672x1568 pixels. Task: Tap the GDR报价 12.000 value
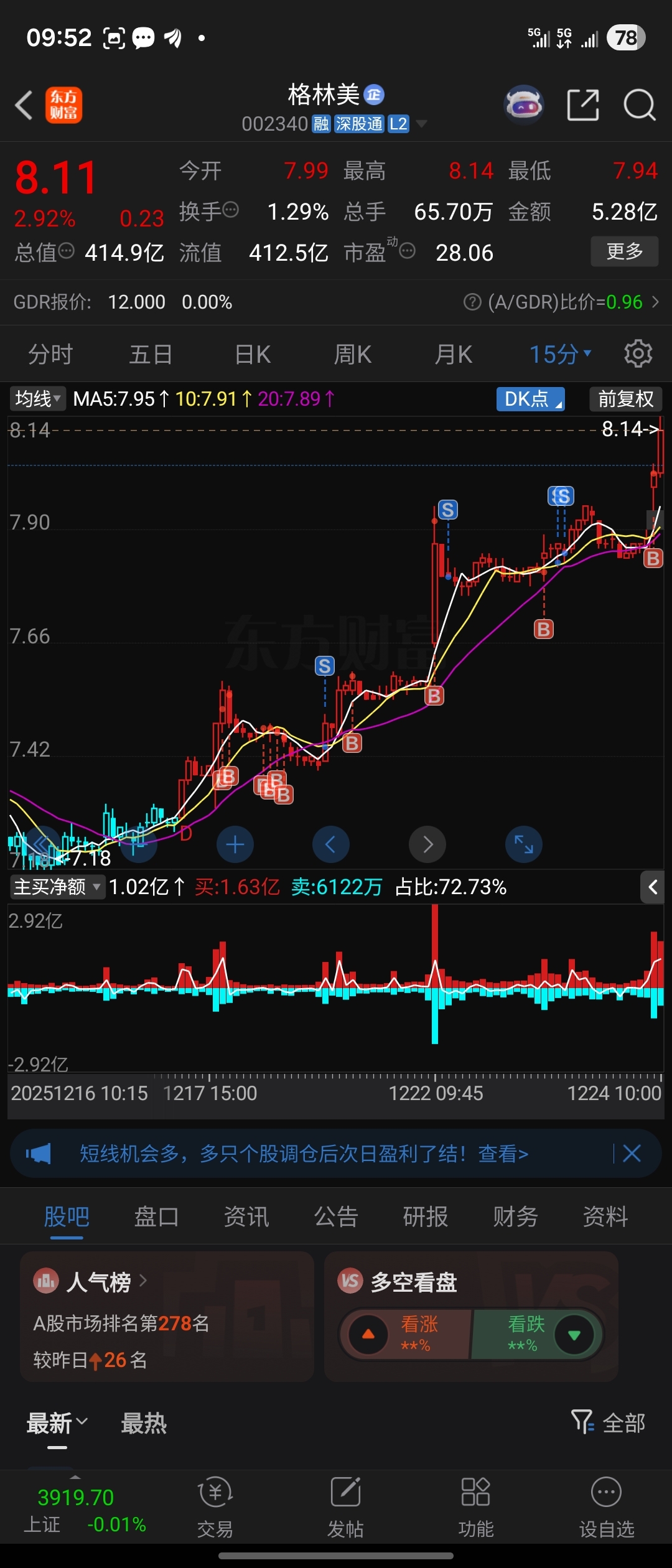(137, 302)
